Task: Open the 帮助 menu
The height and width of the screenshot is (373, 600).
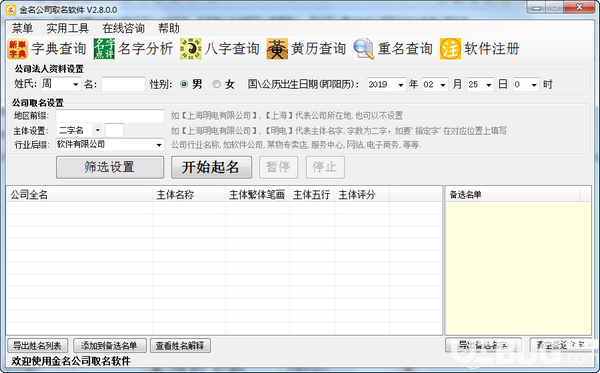Action: [x=169, y=28]
